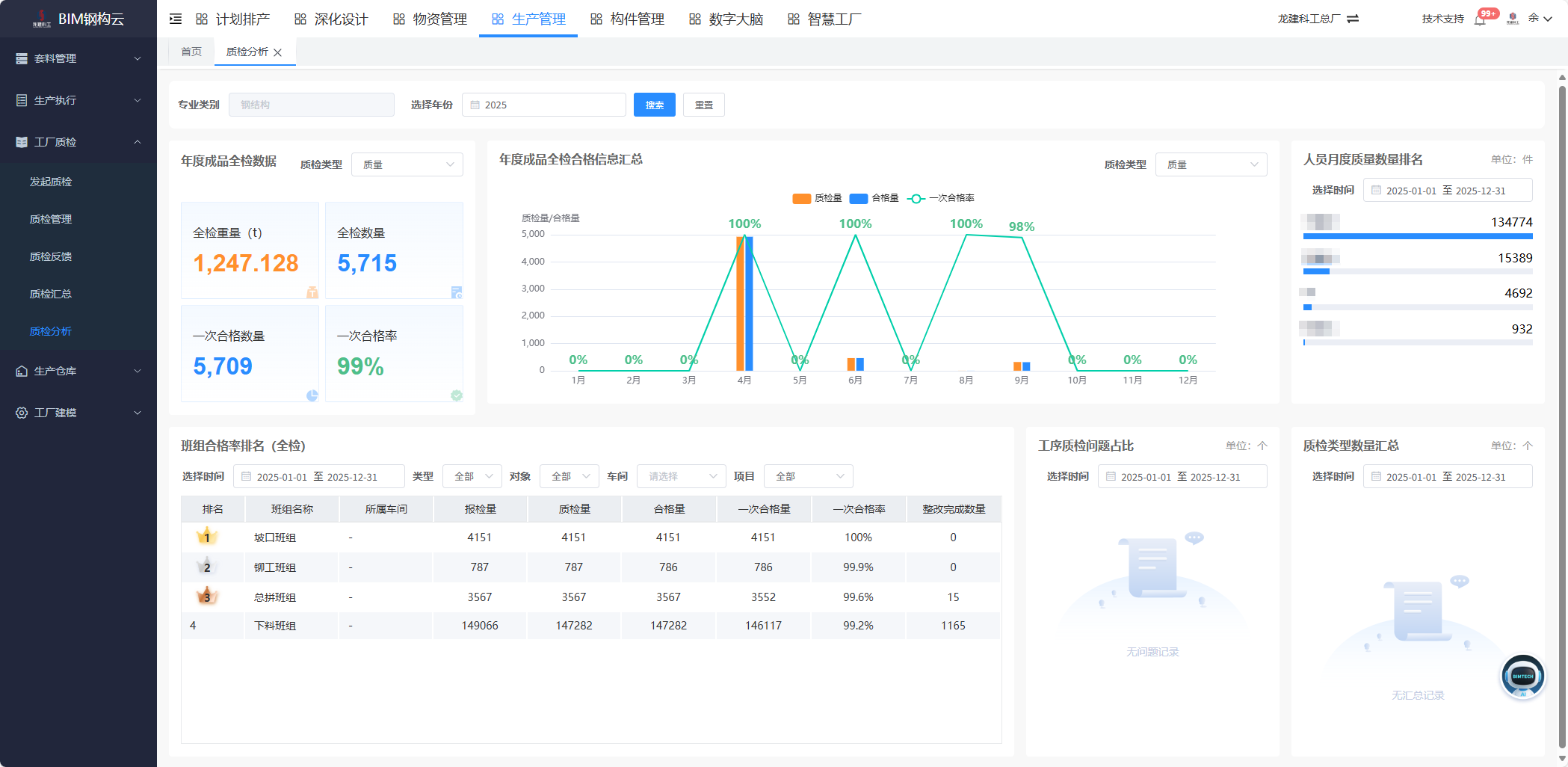
Task: Click the 搜索 button
Action: coord(655,105)
